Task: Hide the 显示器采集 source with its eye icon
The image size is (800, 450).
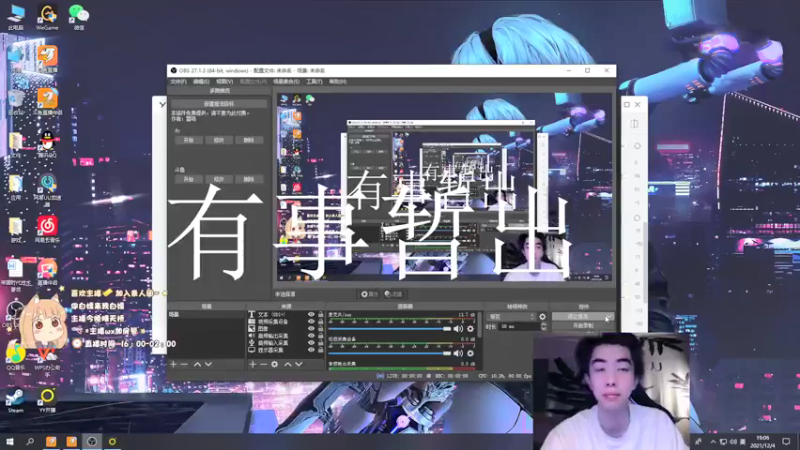Action: pyautogui.click(x=311, y=350)
